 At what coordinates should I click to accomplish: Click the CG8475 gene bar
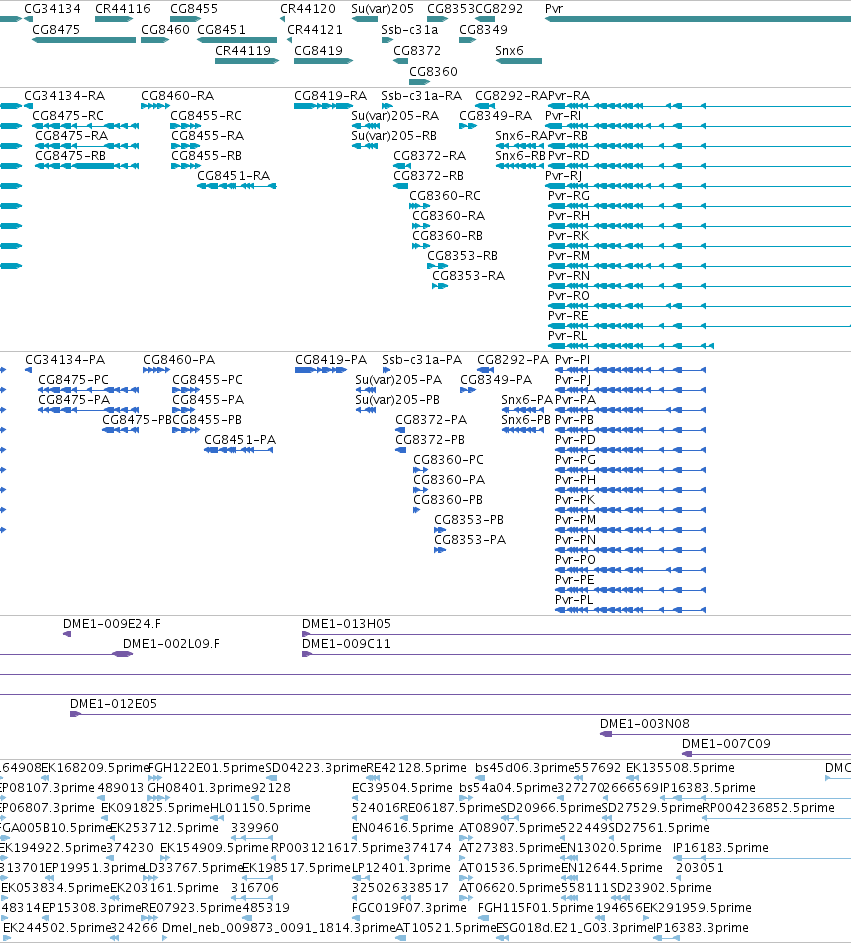click(84, 40)
